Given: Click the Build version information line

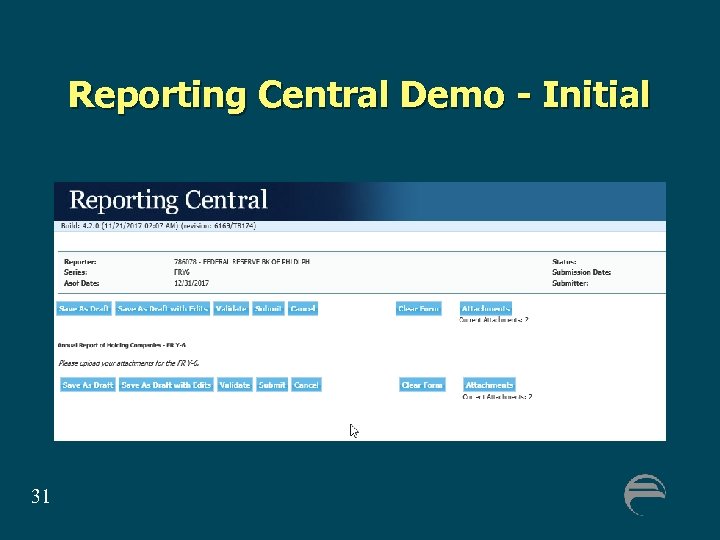Looking at the screenshot, I should pos(158,226).
